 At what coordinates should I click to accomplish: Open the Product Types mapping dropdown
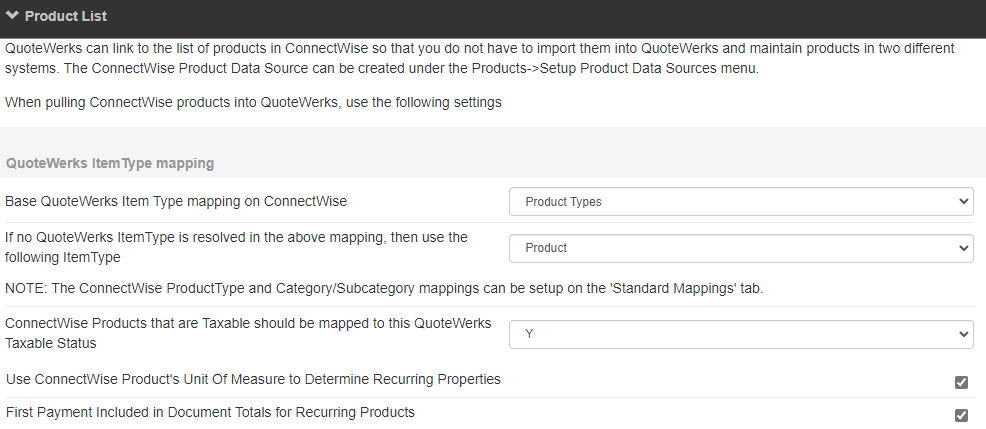[740, 201]
